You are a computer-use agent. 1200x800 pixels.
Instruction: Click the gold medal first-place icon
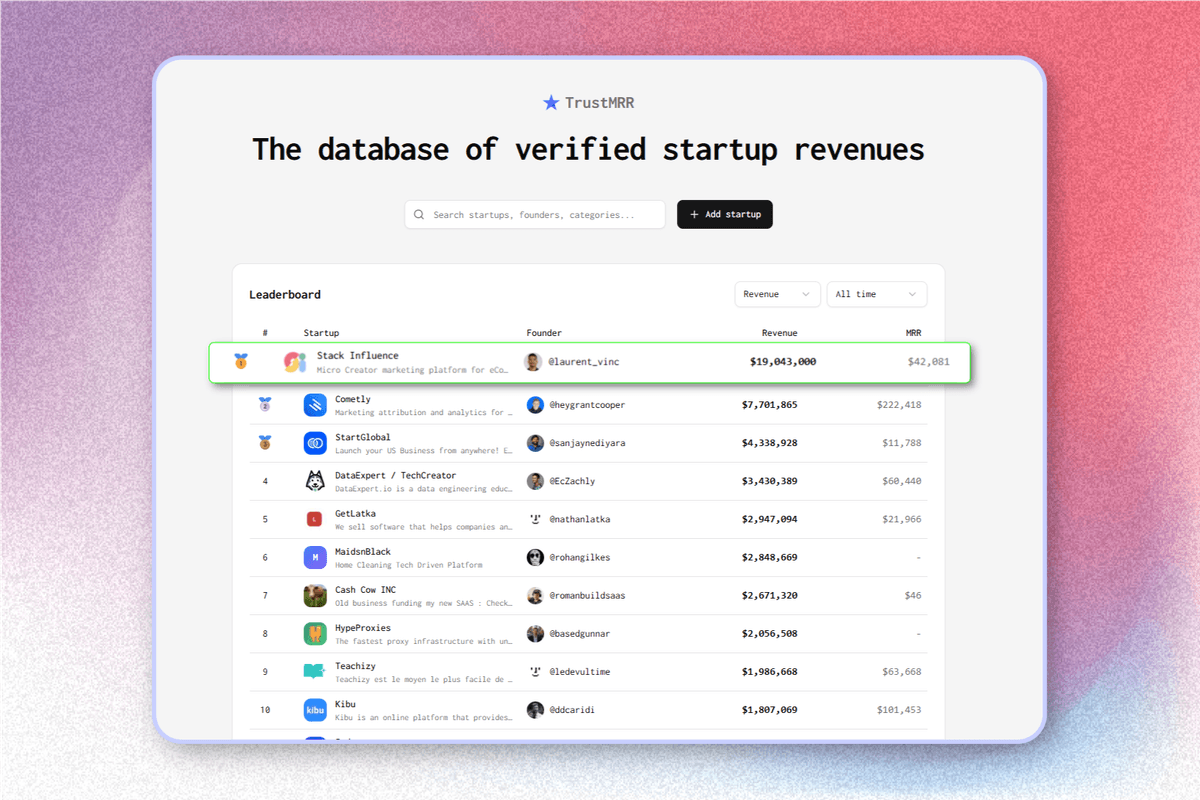tap(241, 362)
